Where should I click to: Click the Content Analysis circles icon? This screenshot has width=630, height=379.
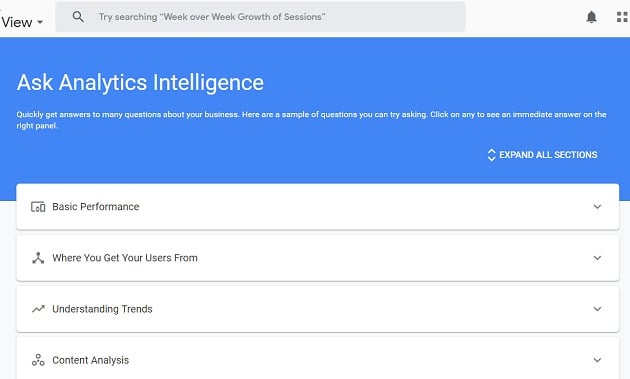[x=38, y=360]
